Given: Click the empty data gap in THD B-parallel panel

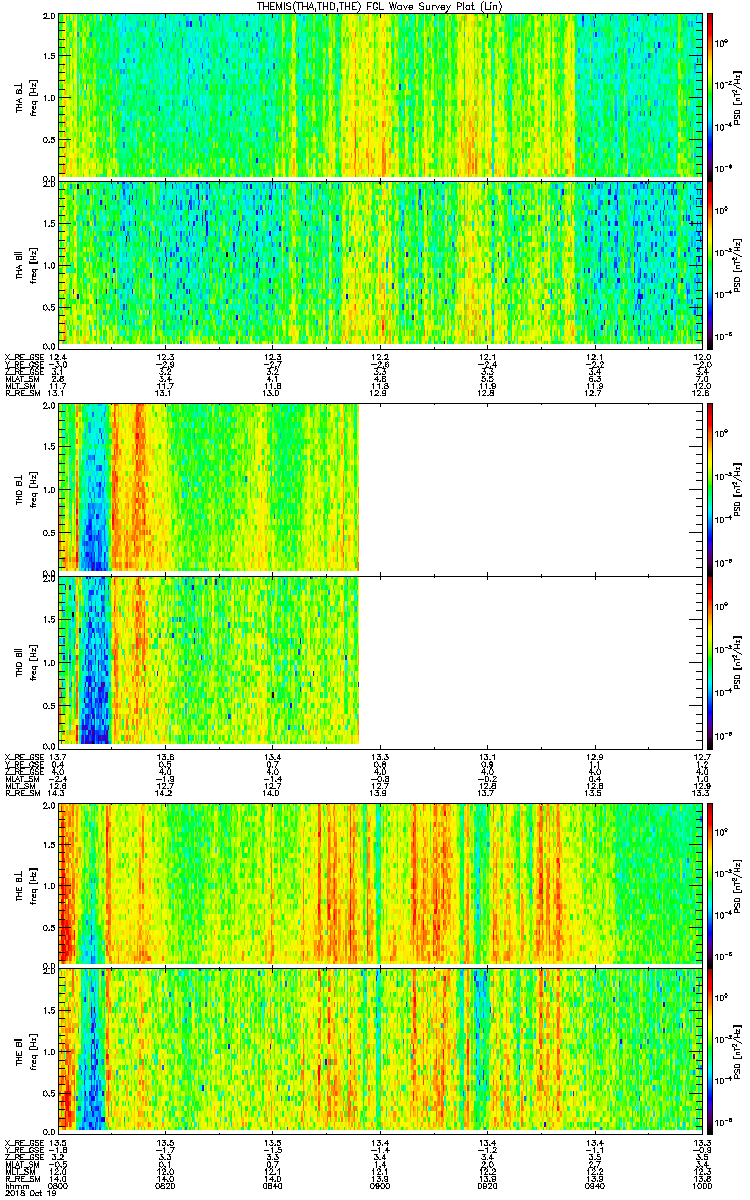Looking at the screenshot, I should click(x=531, y=660).
